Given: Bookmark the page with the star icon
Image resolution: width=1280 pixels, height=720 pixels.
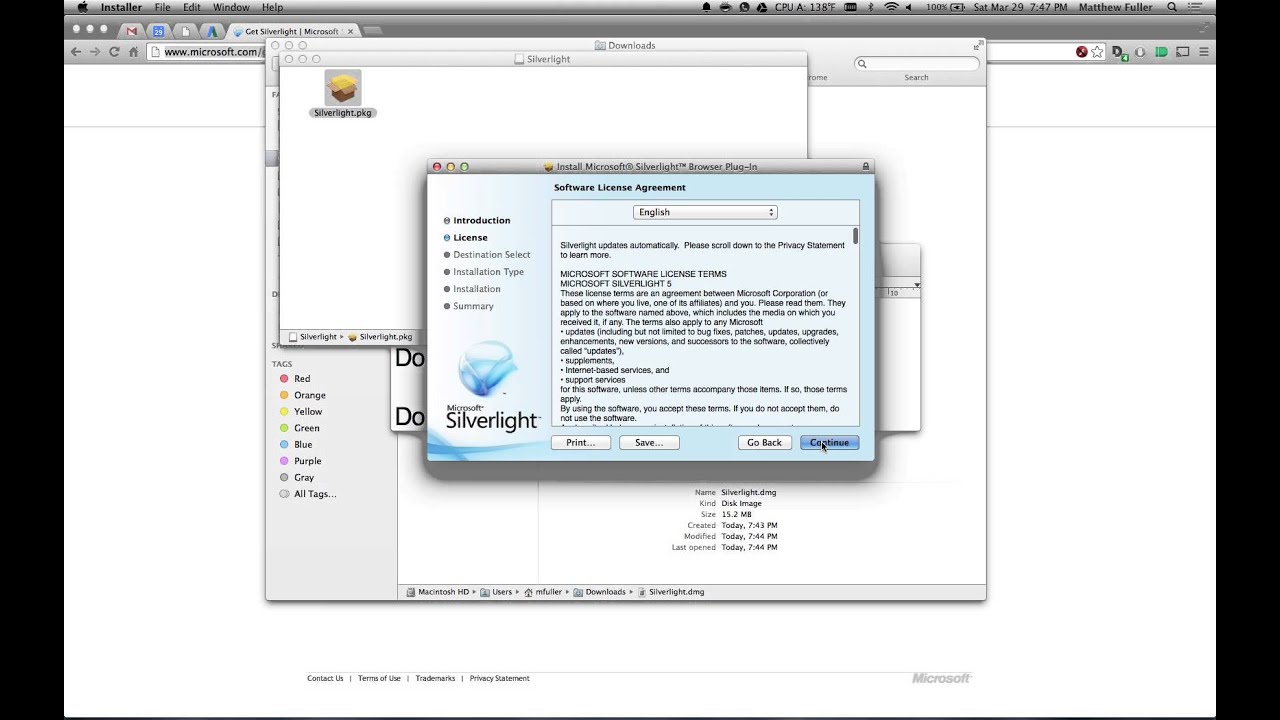Looking at the screenshot, I should pos(1097,52).
